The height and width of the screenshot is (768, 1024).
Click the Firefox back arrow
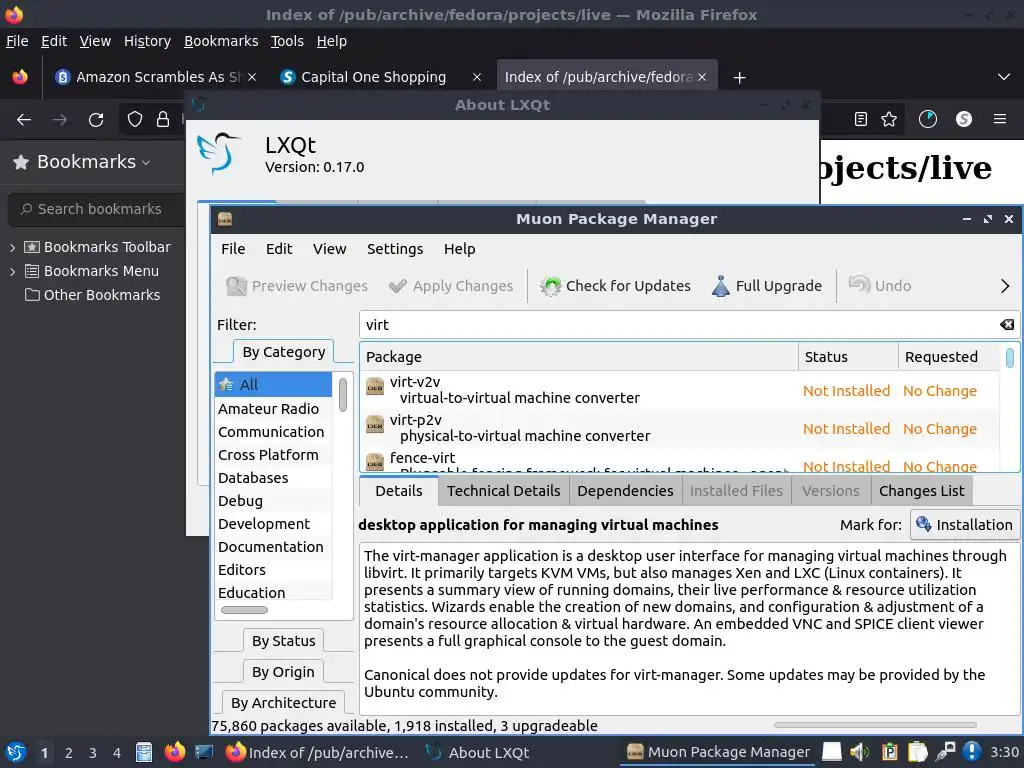(24, 120)
